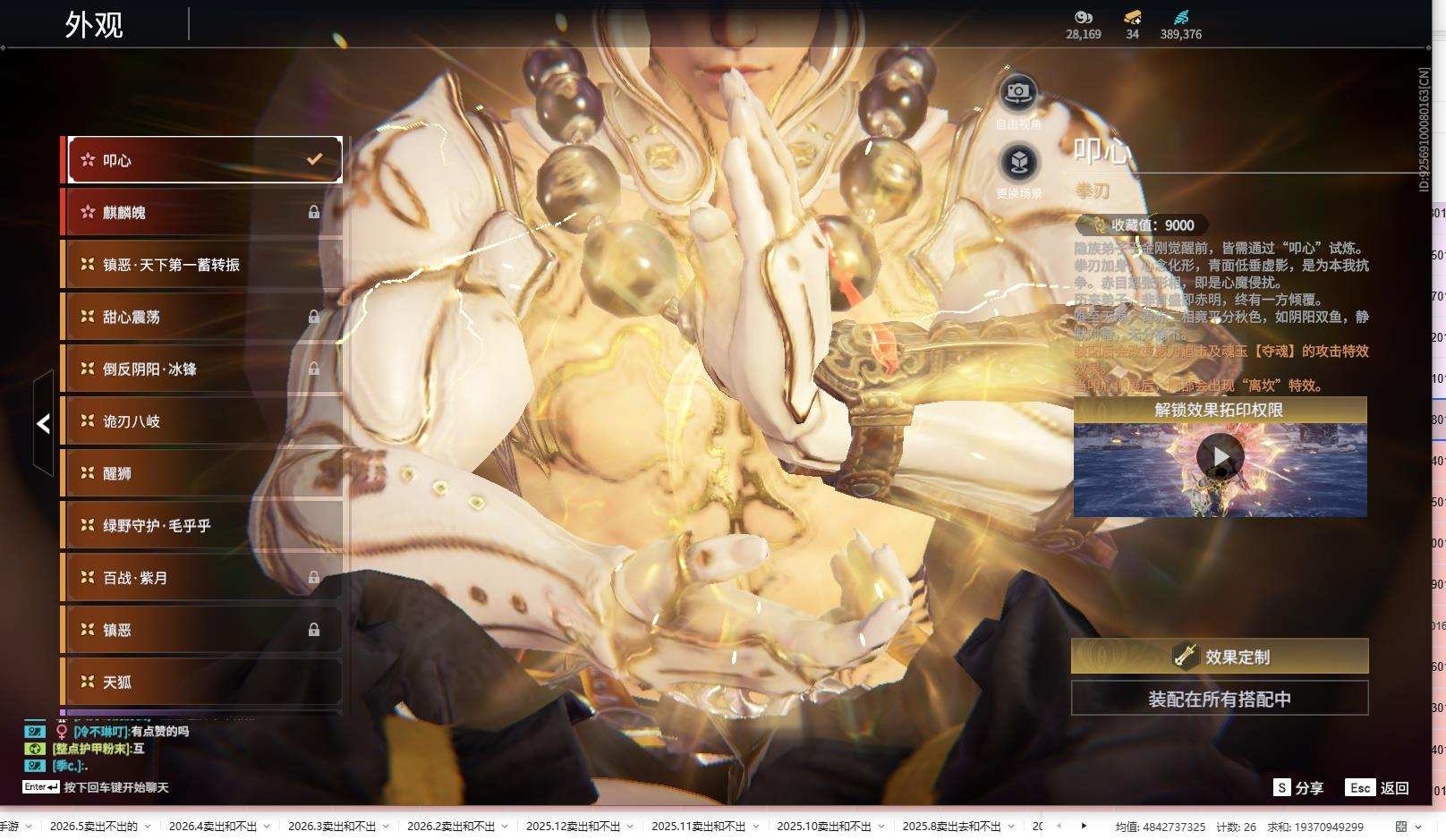Click the Esc 返回 back button

tap(1377, 787)
